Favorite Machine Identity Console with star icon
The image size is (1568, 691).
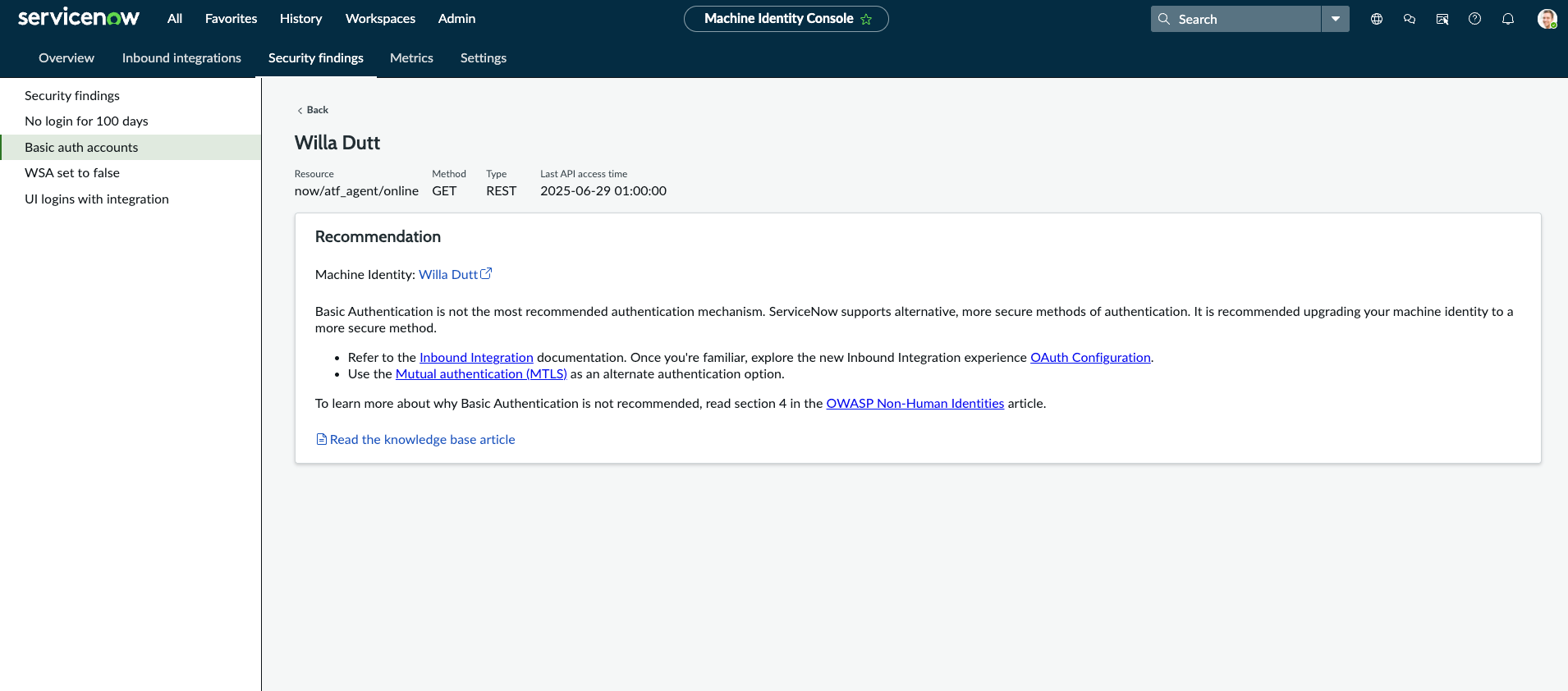[866, 19]
